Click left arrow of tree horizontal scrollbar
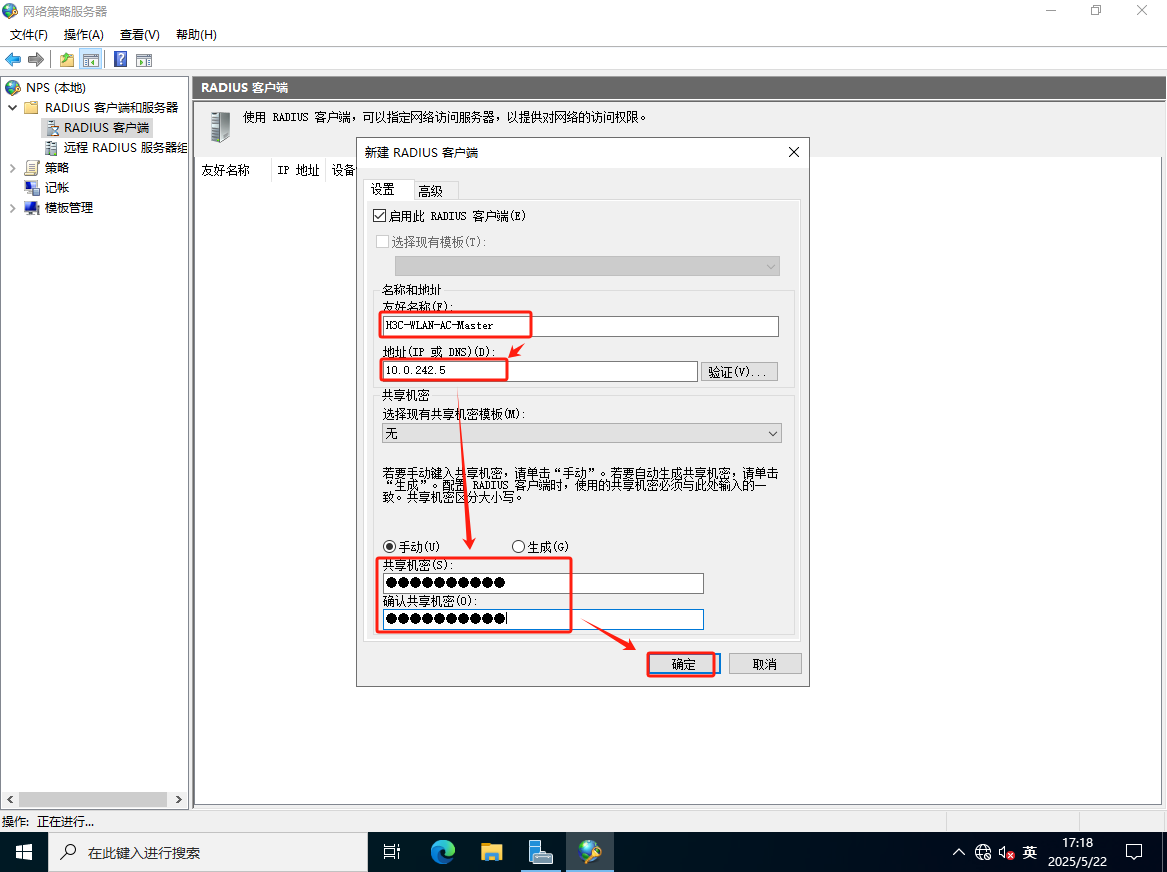This screenshot has height=872, width=1167. pyautogui.click(x=10, y=799)
